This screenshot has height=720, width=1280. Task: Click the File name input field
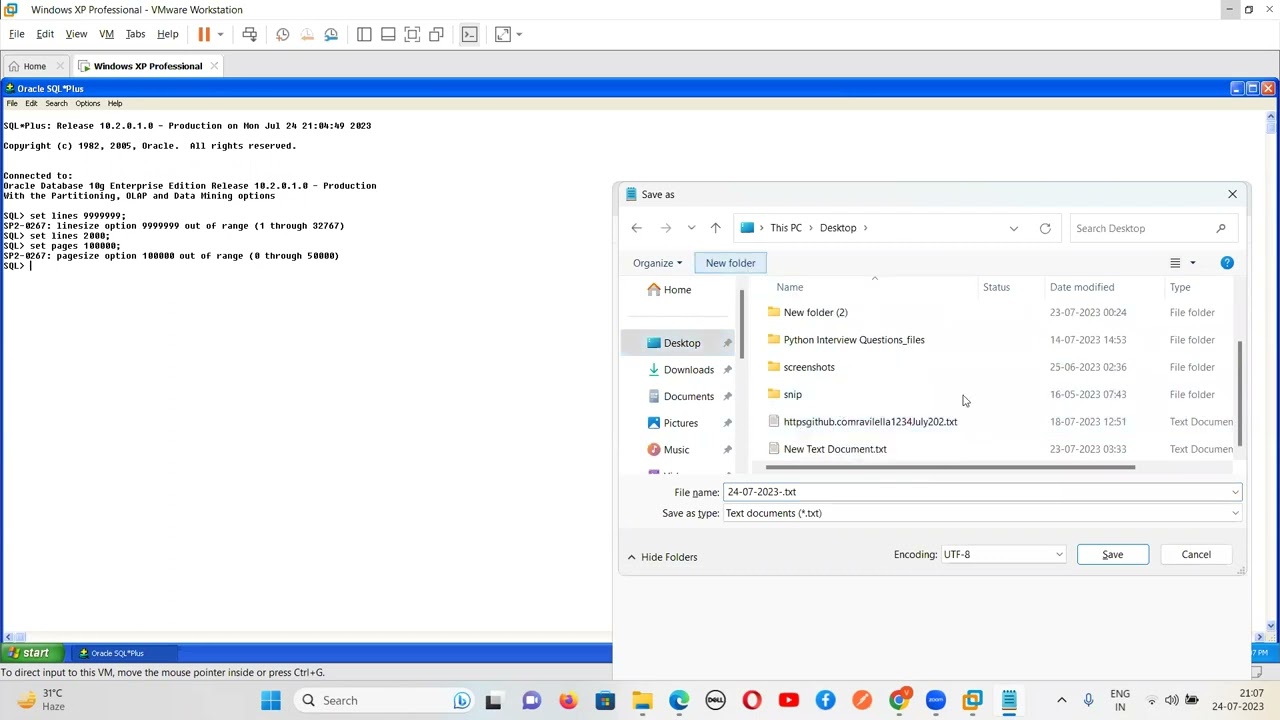tap(977, 492)
